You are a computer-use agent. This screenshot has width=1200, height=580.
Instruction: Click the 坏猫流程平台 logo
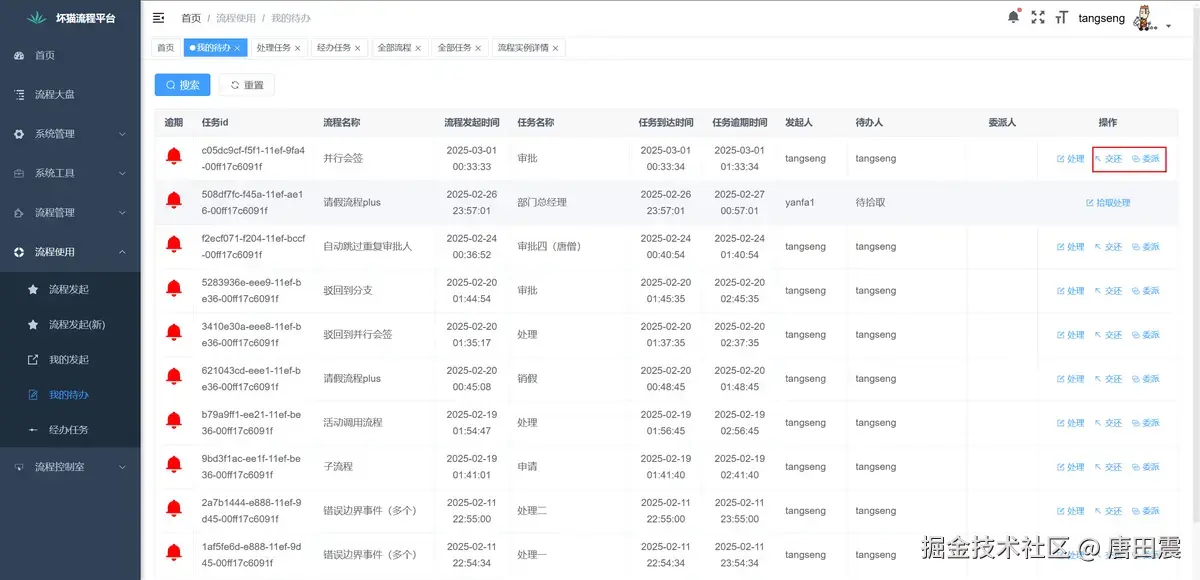[x=70, y=18]
